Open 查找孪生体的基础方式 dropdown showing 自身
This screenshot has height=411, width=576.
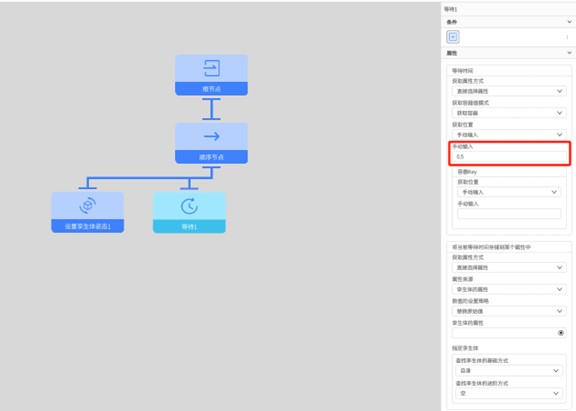click(509, 371)
